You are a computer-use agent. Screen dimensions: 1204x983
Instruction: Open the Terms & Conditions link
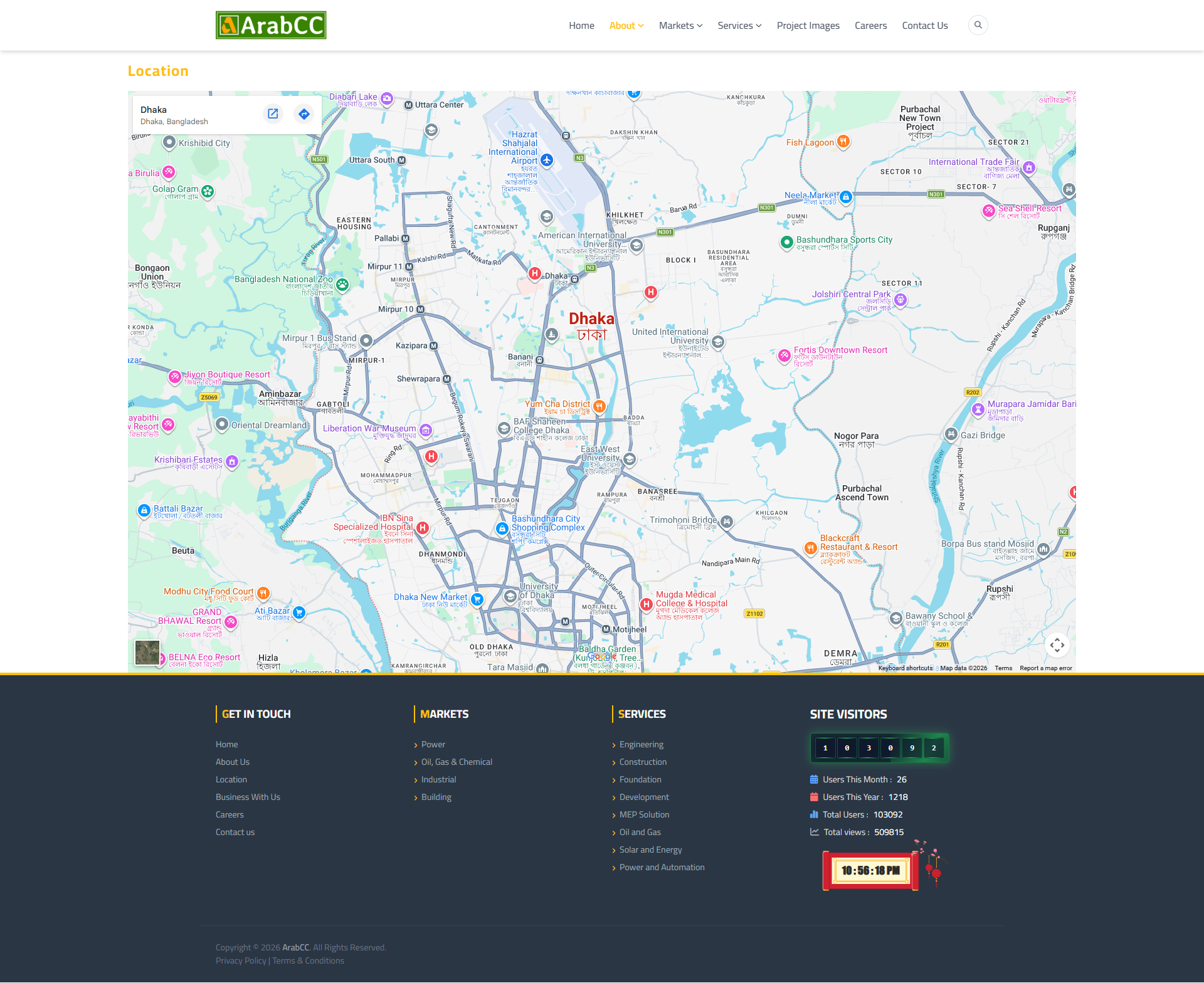pos(309,961)
